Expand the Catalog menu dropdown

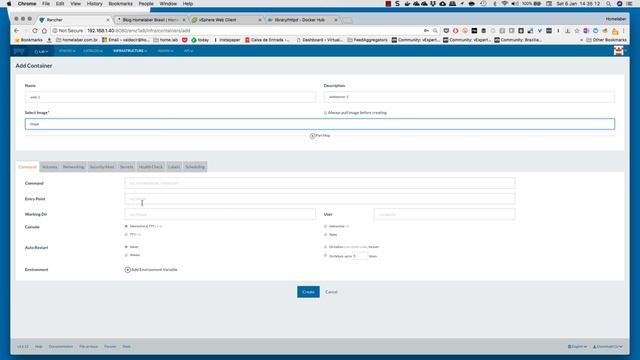(93, 51)
